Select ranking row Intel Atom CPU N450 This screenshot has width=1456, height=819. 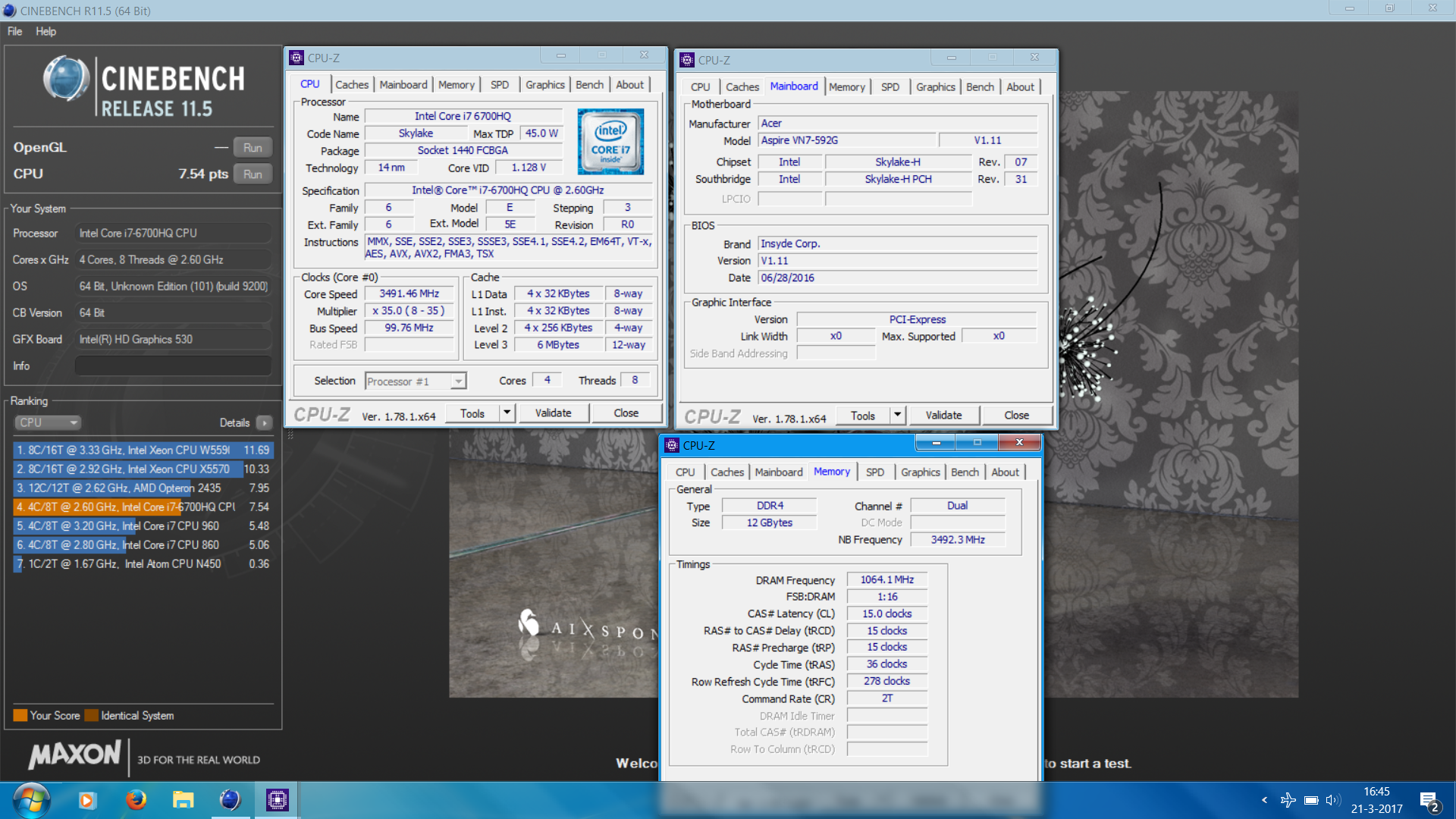click(x=143, y=563)
